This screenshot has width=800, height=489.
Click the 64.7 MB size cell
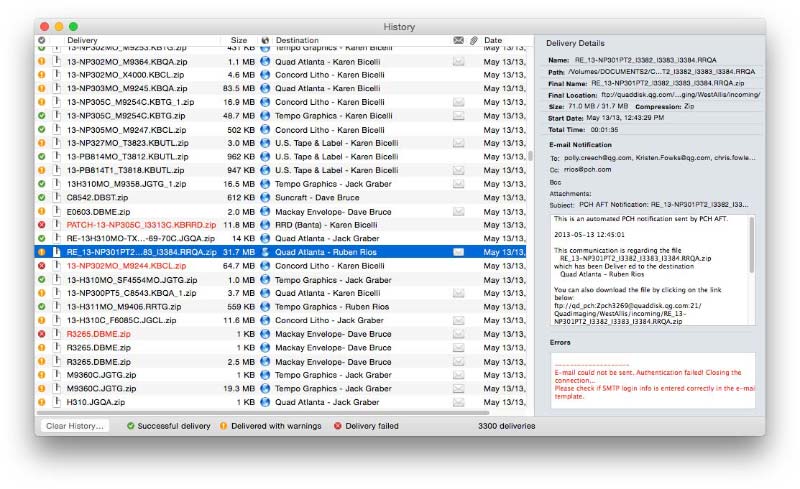239,265
